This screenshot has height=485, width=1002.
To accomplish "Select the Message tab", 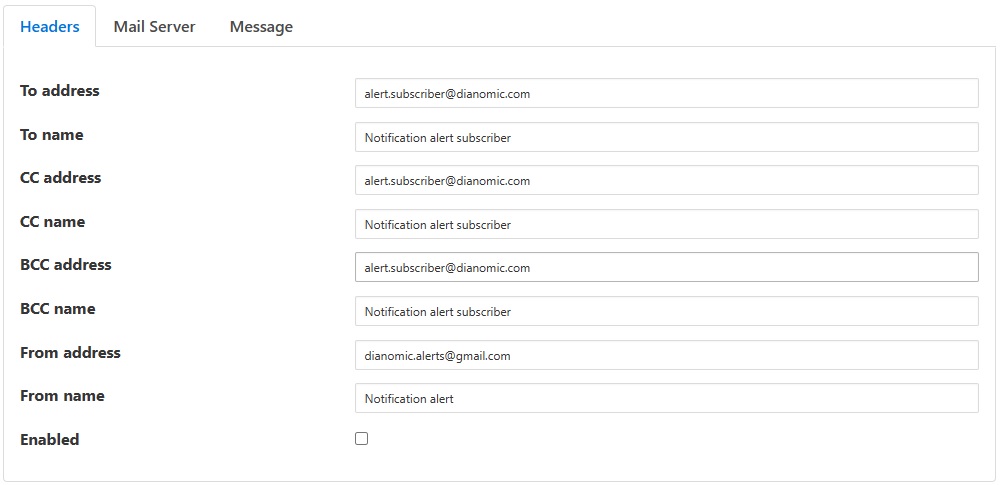I will pos(261,27).
